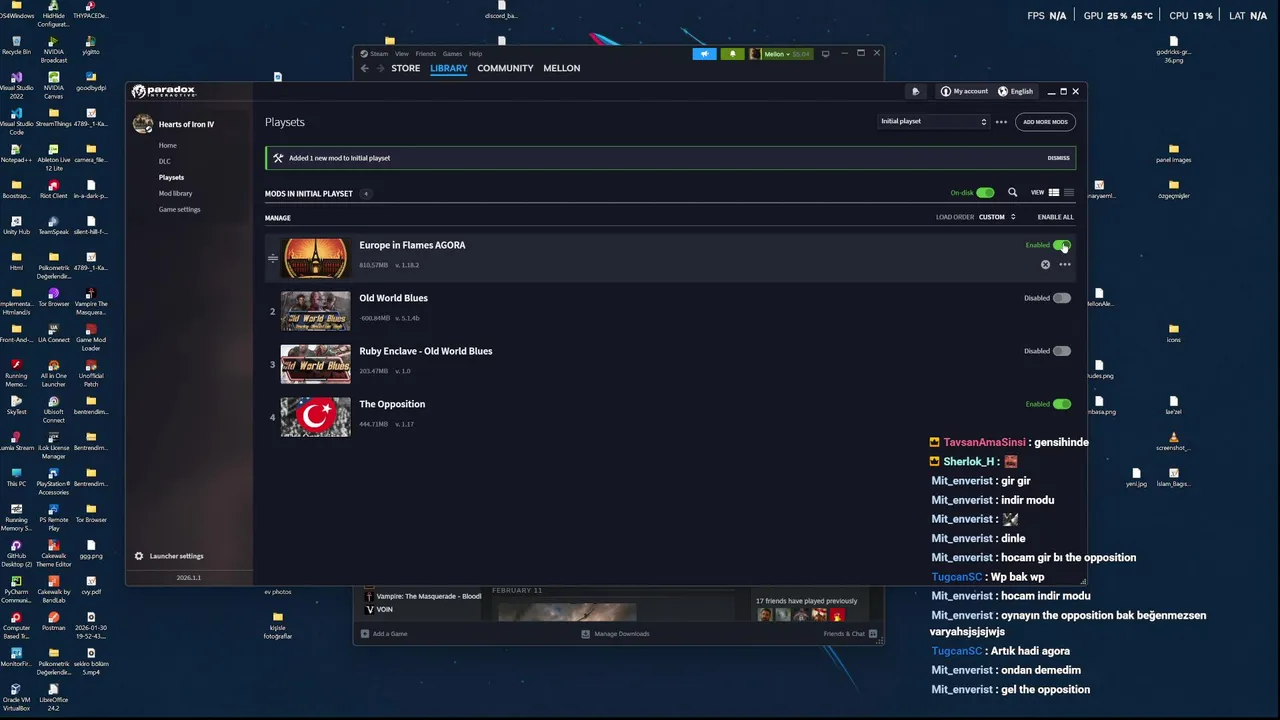Click the Ruby Enclave mod thumbnail
The width and height of the screenshot is (1280, 720).
click(x=316, y=364)
